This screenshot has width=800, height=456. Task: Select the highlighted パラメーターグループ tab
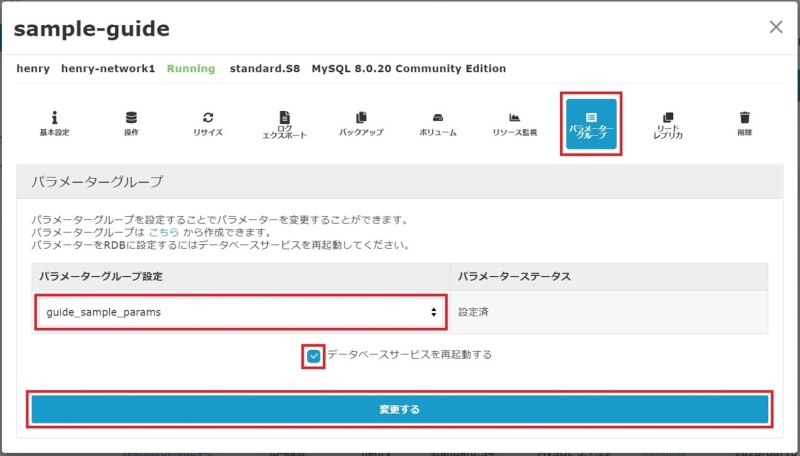click(x=591, y=125)
